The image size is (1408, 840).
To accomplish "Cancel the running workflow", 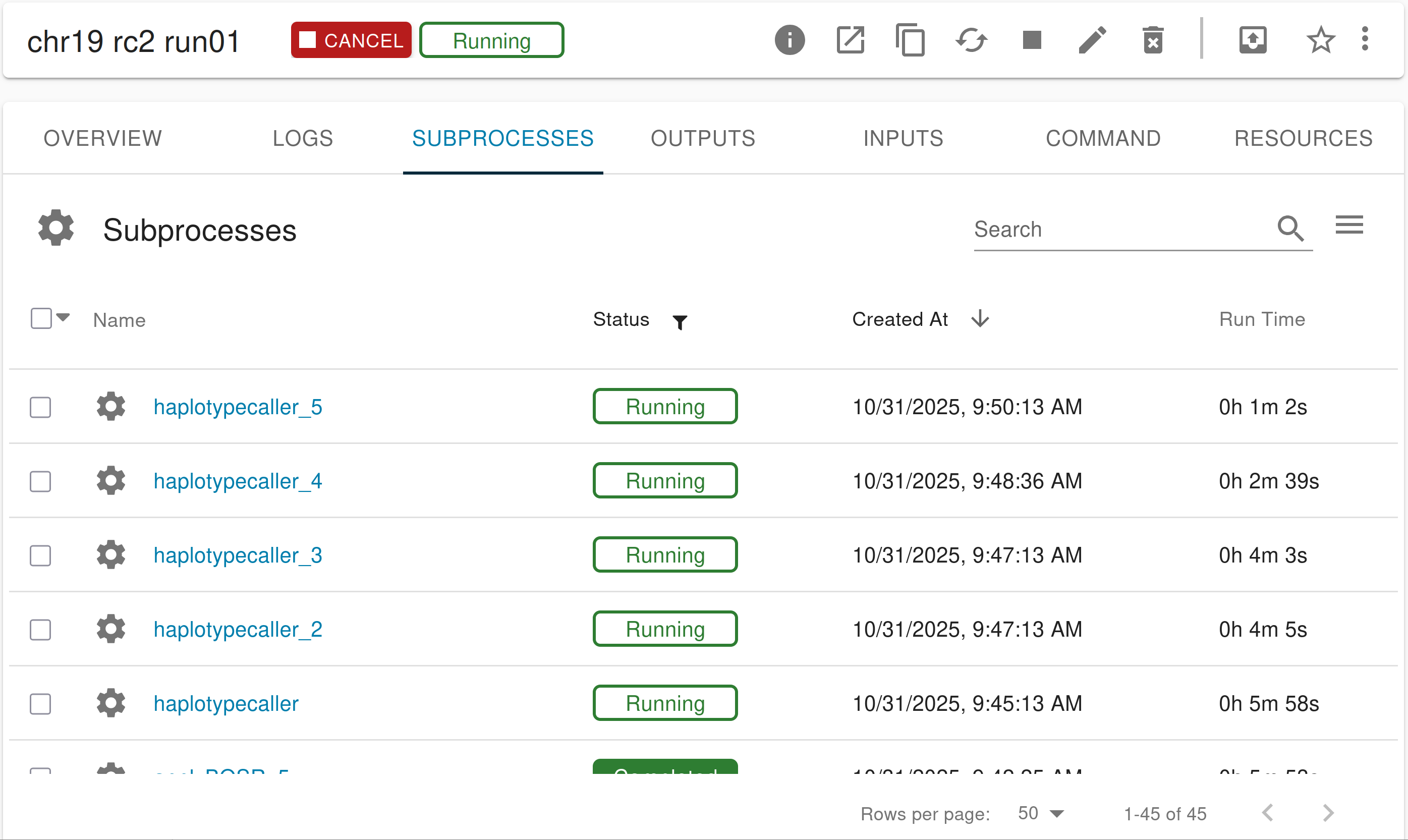I will tap(351, 40).
